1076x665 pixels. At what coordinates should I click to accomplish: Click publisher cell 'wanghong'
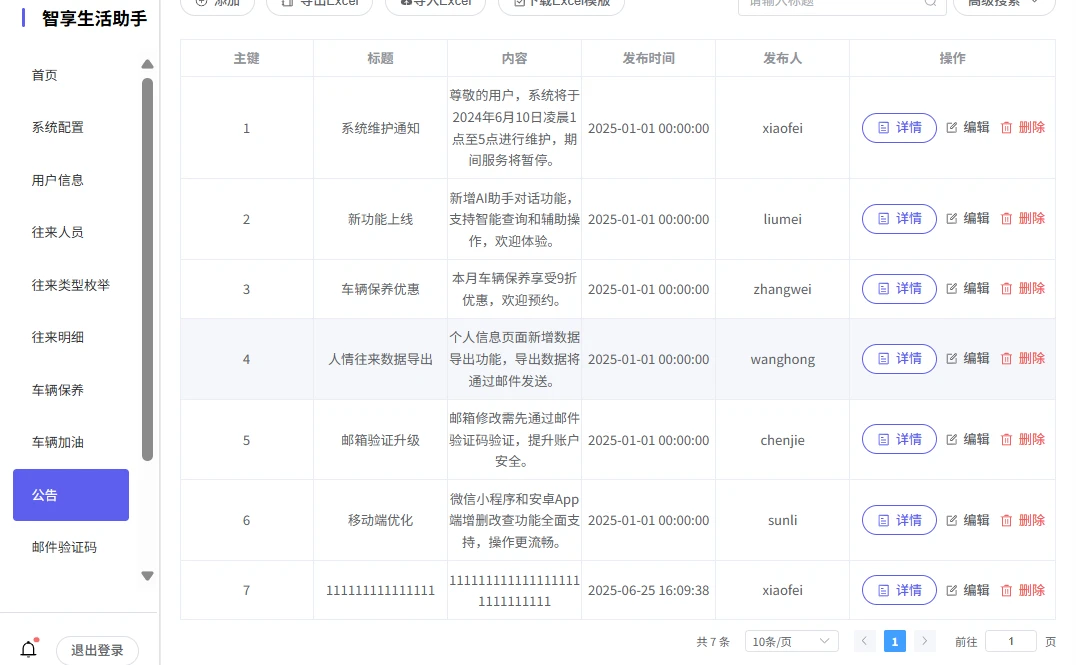click(782, 359)
